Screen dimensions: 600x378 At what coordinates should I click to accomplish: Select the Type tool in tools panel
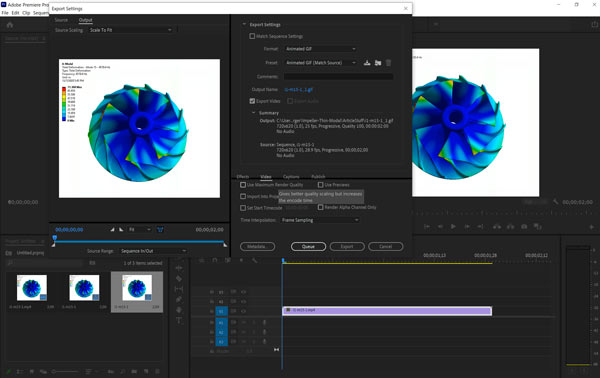[179, 320]
